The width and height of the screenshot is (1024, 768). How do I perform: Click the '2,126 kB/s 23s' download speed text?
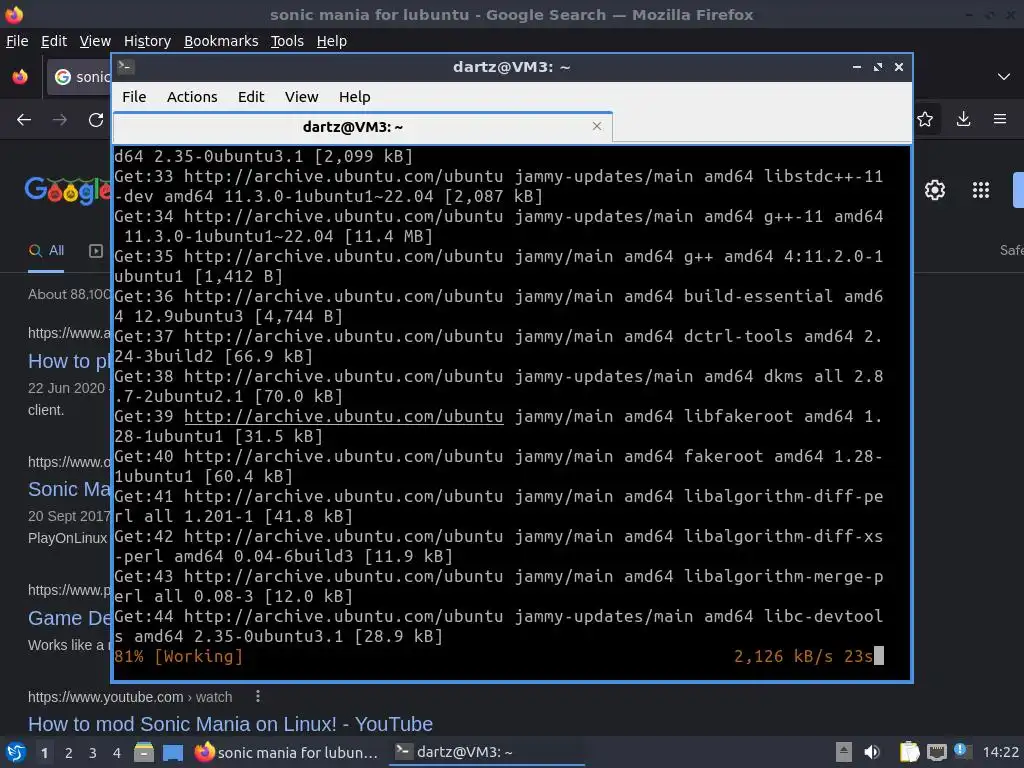coord(803,656)
